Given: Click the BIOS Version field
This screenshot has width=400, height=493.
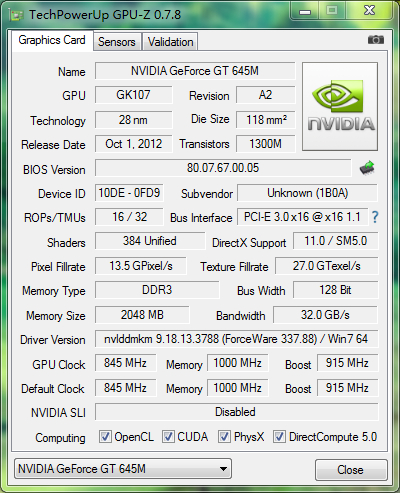Looking at the screenshot, I should click(x=223, y=168).
